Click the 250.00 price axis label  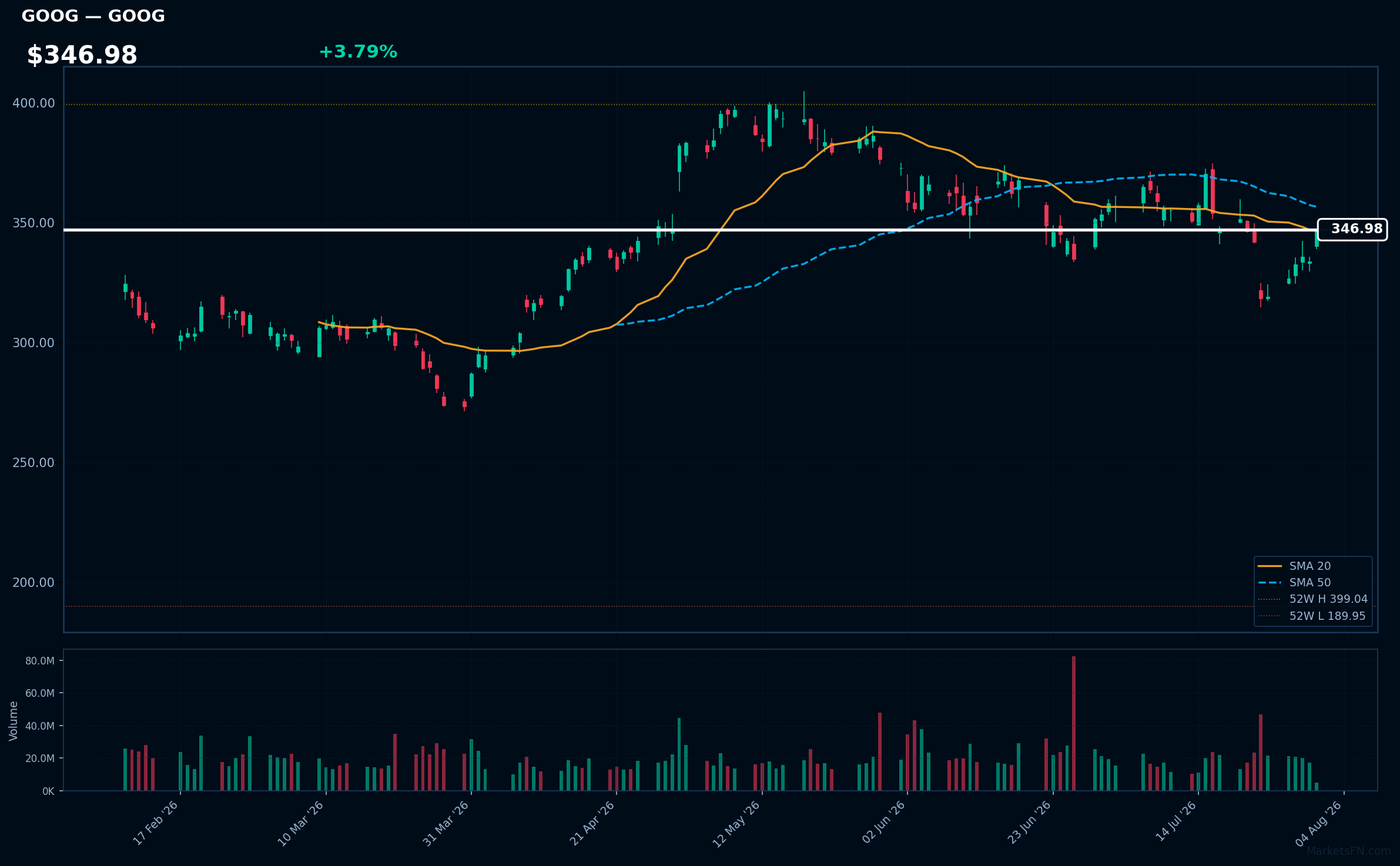pyautogui.click(x=34, y=462)
